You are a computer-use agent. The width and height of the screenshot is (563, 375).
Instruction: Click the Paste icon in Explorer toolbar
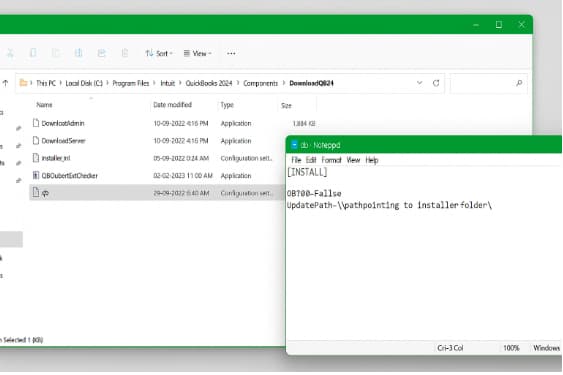pyautogui.click(x=56, y=53)
